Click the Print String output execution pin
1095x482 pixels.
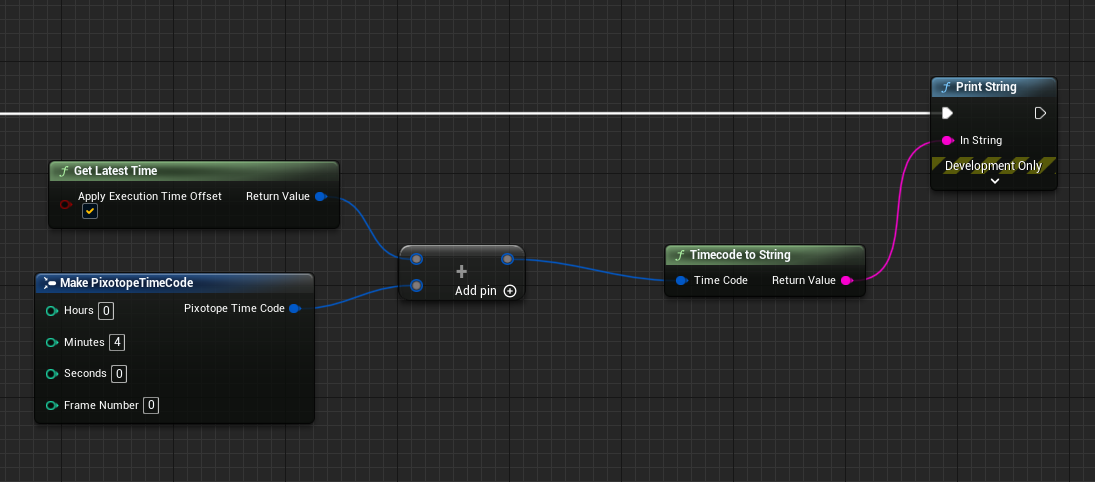pos(1040,113)
